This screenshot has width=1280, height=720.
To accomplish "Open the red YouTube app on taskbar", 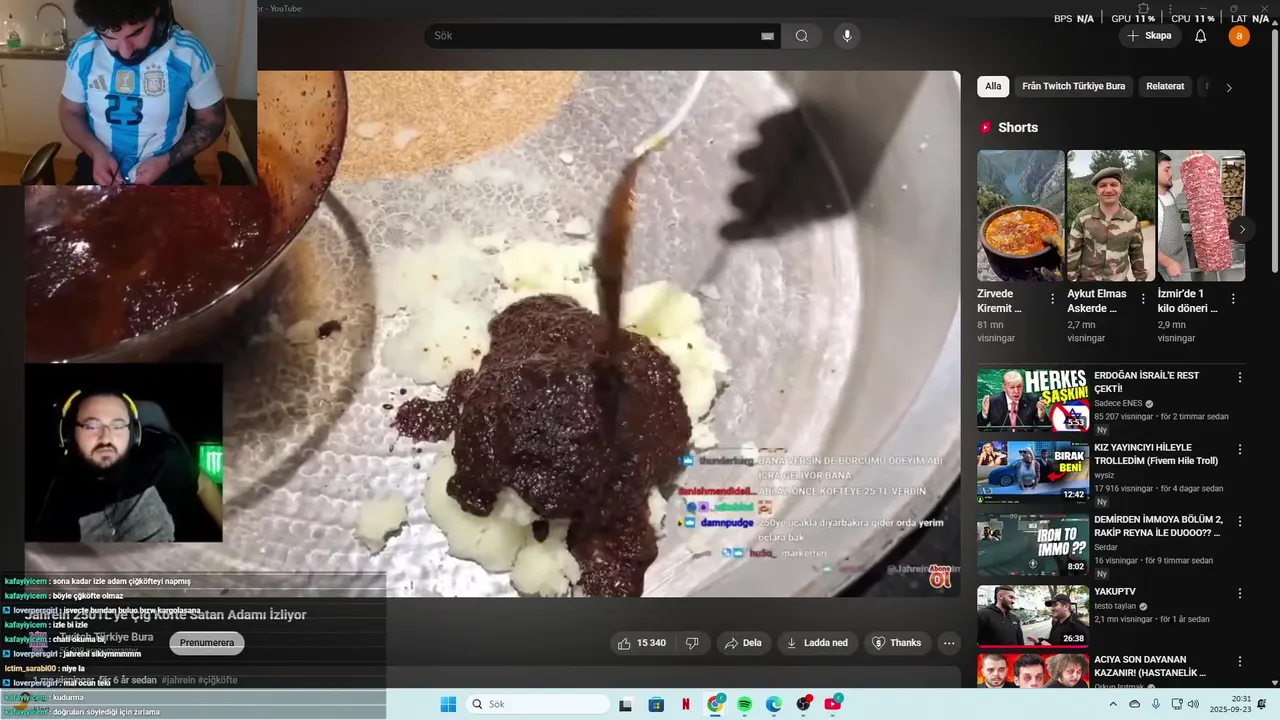I will [x=833, y=704].
